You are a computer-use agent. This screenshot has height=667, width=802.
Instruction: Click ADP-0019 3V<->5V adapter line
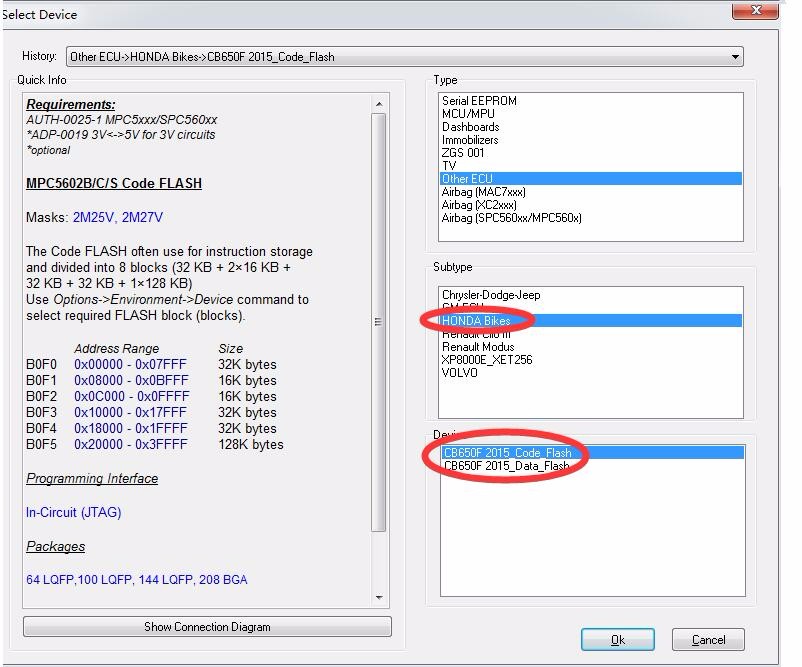121,135
